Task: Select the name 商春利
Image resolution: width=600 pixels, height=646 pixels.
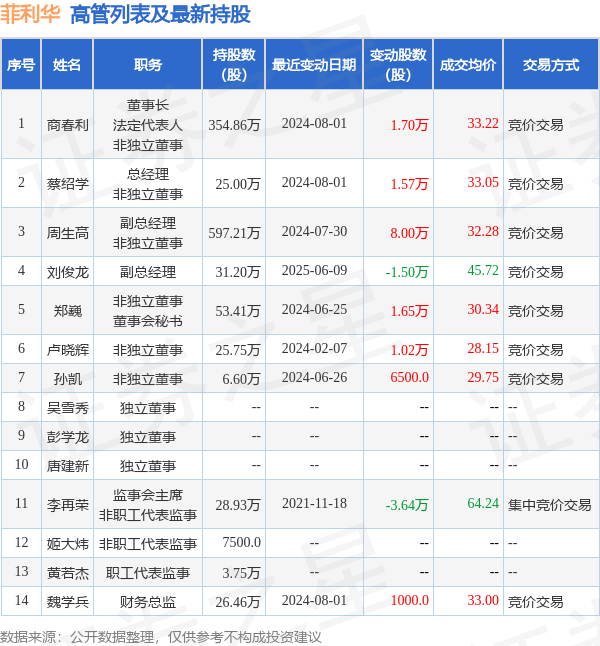Action: coord(68,125)
